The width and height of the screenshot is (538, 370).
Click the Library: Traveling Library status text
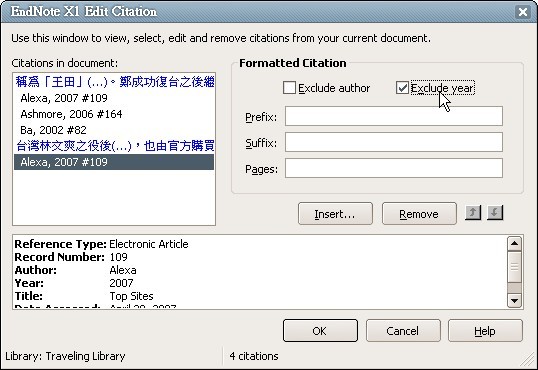click(65, 356)
